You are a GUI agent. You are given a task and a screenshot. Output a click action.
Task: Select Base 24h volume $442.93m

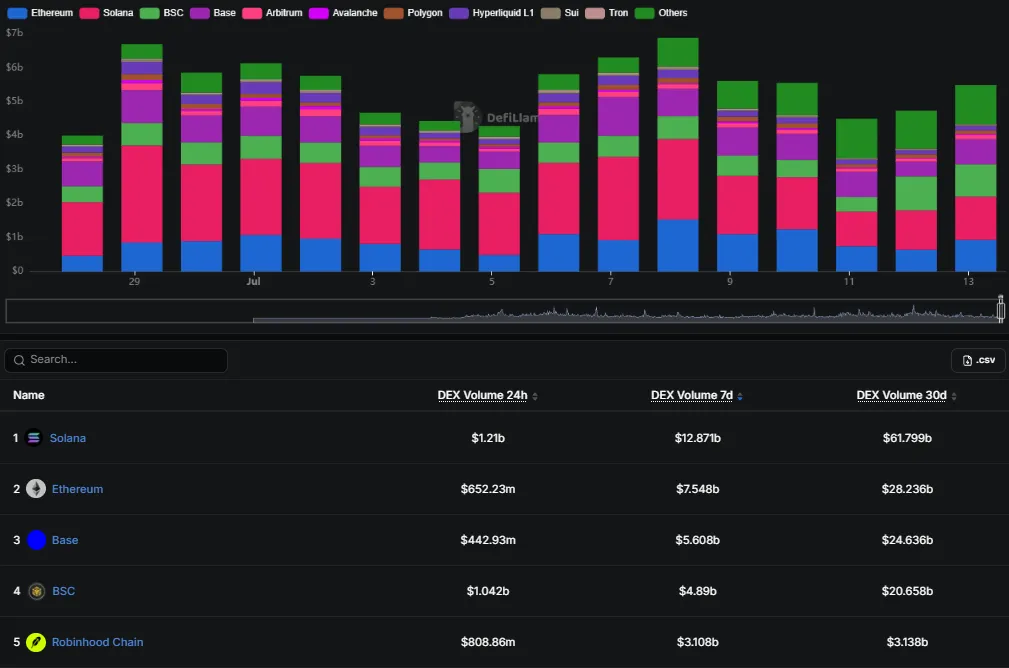(x=488, y=540)
